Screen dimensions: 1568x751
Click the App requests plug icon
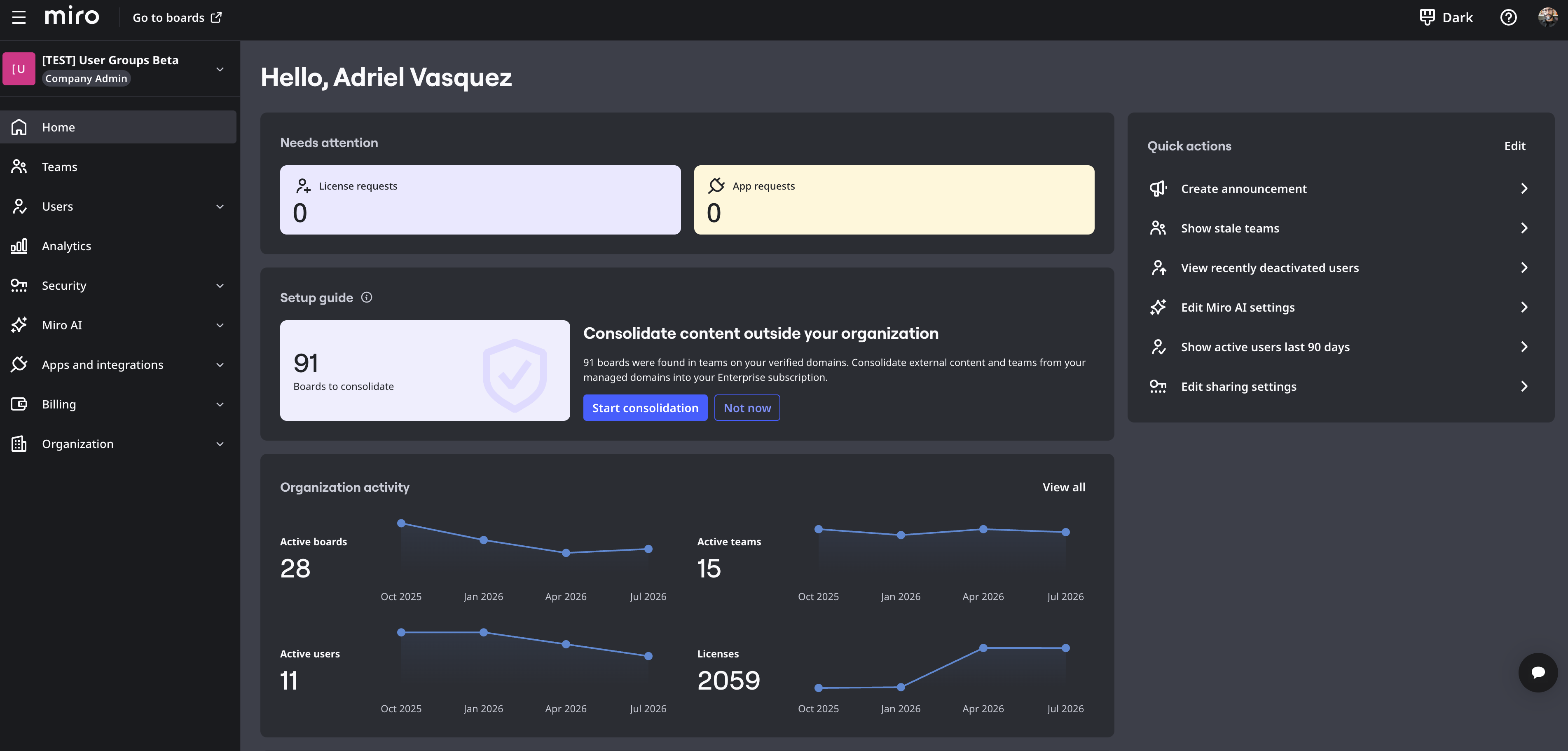point(716,186)
